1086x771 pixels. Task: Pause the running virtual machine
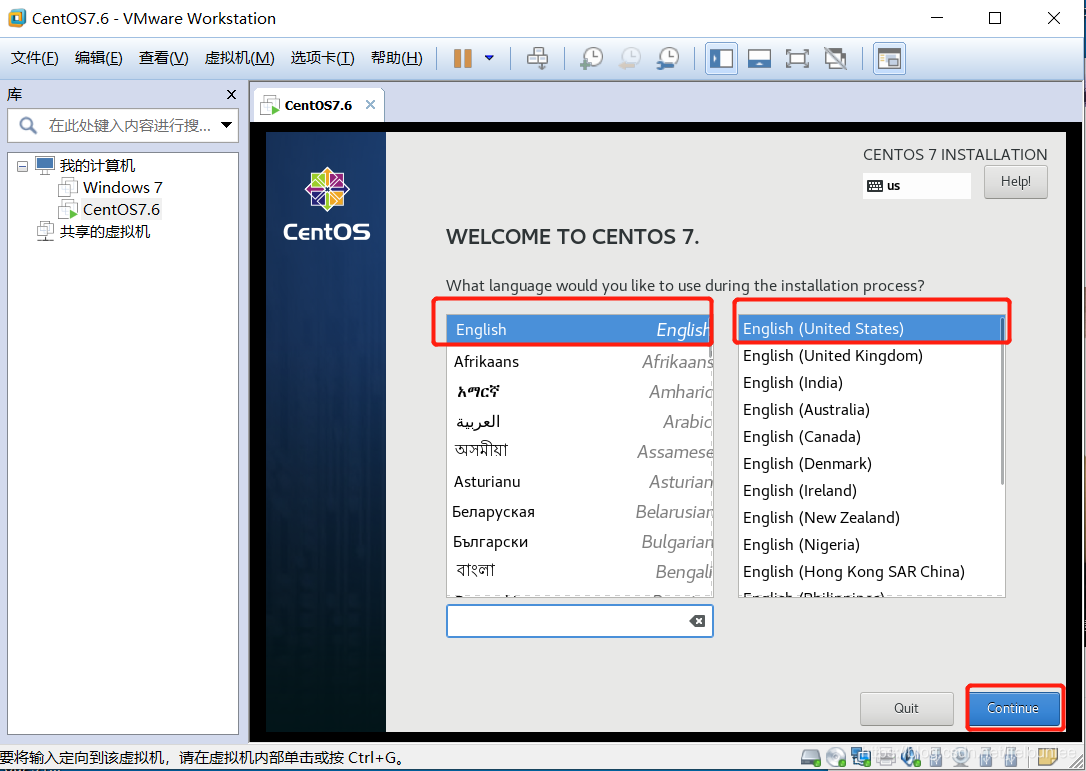[463, 58]
